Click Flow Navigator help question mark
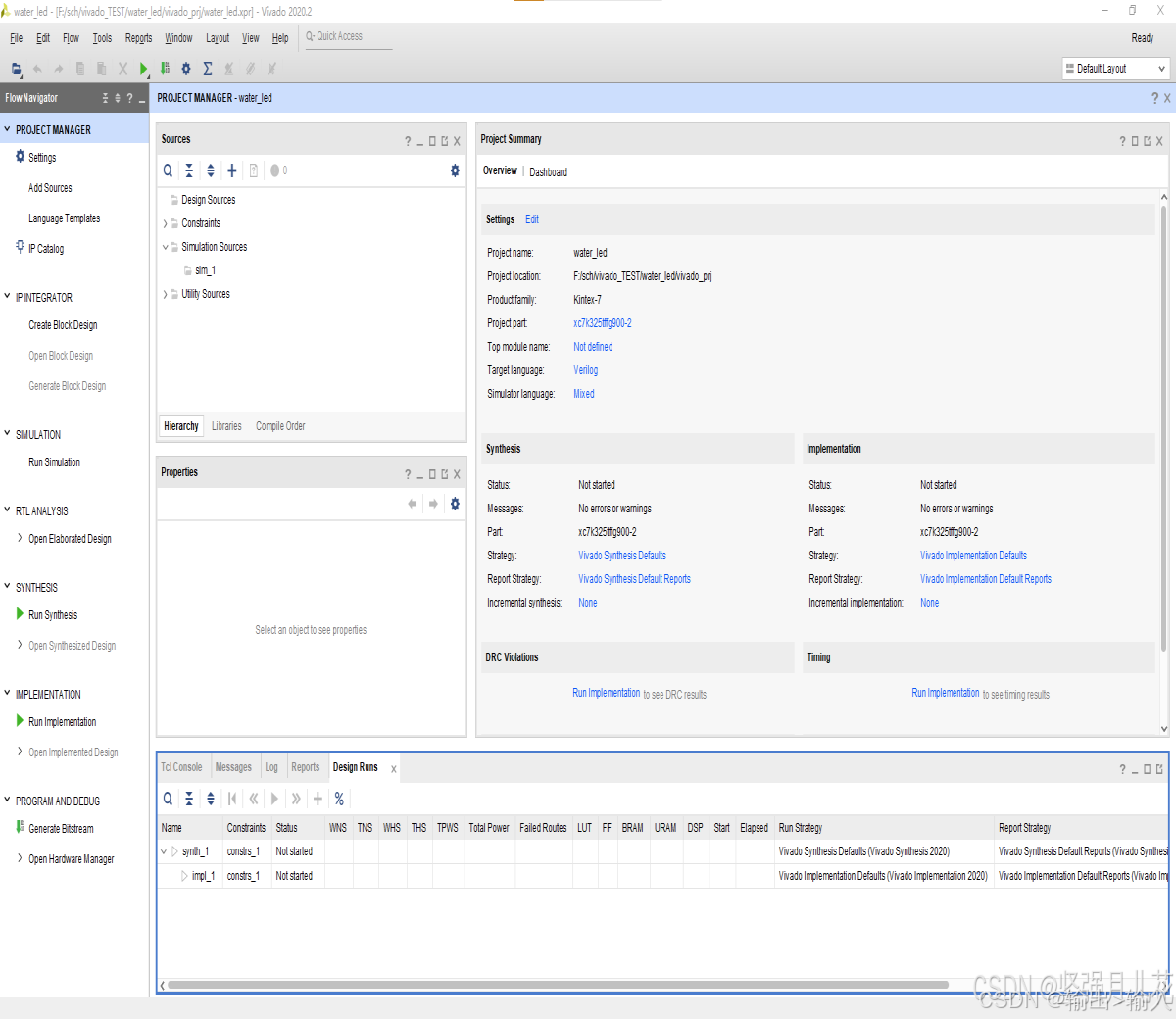The image size is (1176, 1019). [x=129, y=98]
